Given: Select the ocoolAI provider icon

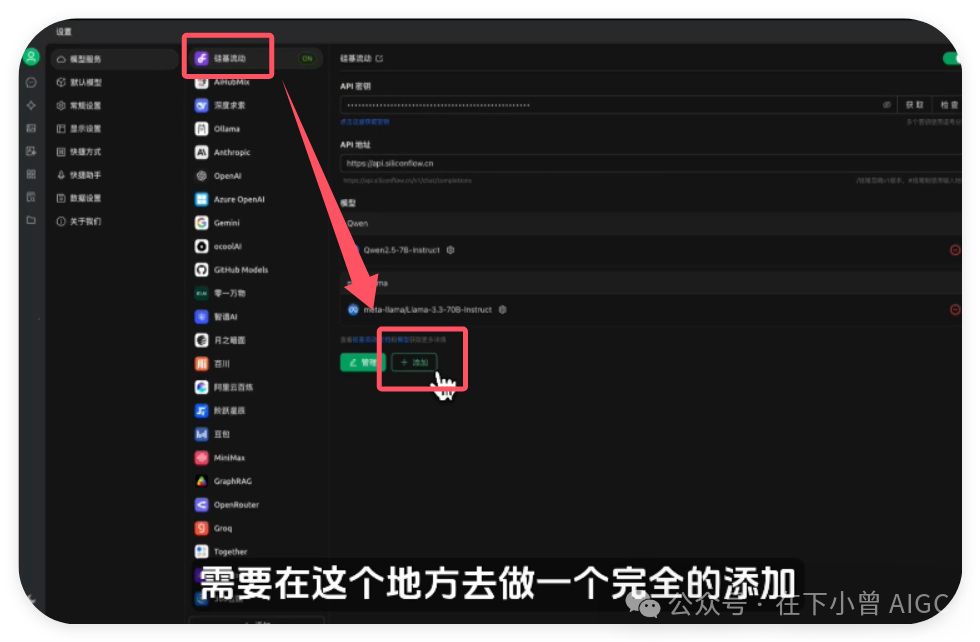Looking at the screenshot, I should [x=201, y=246].
